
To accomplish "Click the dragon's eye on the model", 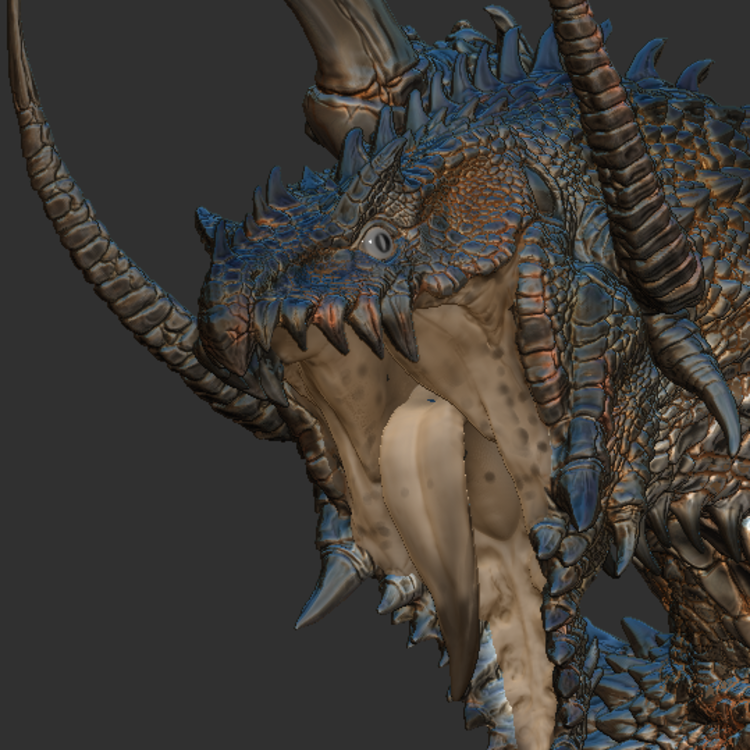I will coord(378,241).
